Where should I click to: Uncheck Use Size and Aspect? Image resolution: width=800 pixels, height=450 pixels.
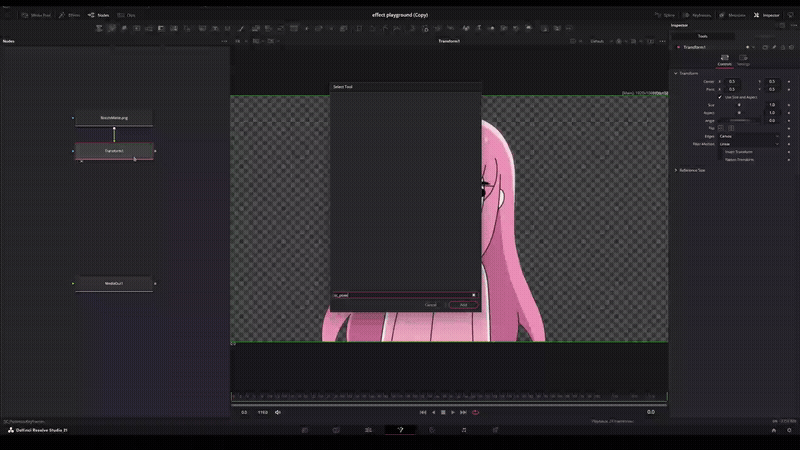[720, 97]
